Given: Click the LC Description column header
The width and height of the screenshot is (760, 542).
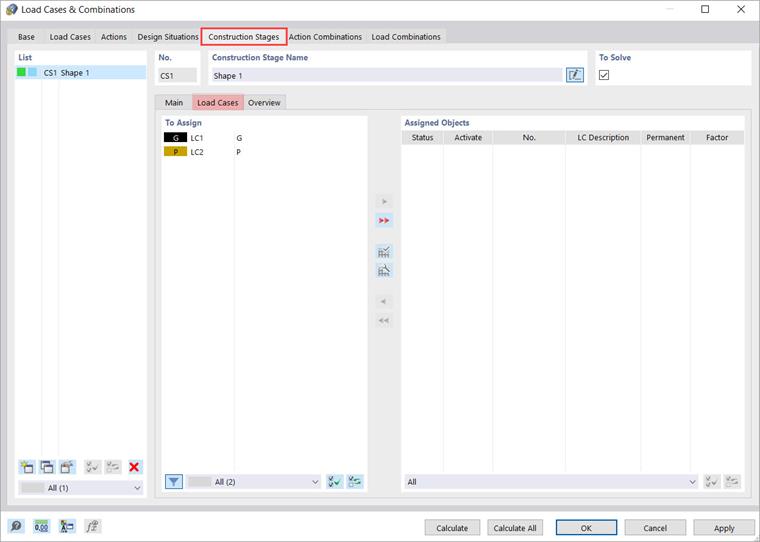Looking at the screenshot, I should [603, 138].
